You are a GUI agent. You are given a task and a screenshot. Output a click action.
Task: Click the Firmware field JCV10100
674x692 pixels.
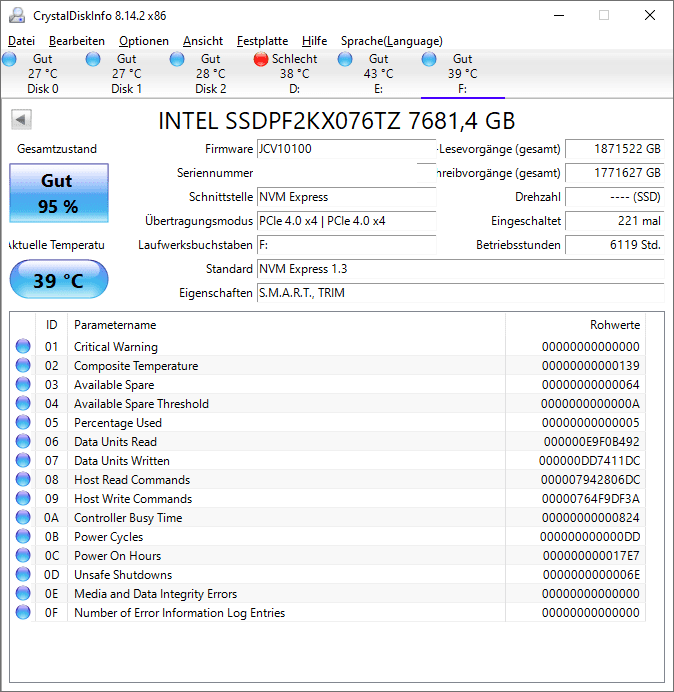(346, 149)
